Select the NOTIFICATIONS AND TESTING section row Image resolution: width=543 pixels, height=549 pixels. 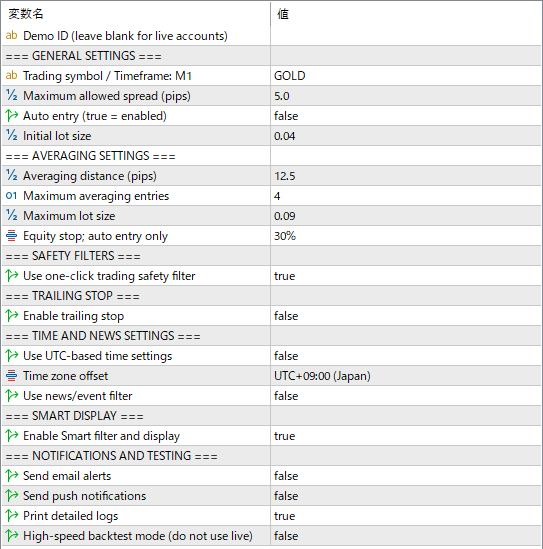(271, 456)
